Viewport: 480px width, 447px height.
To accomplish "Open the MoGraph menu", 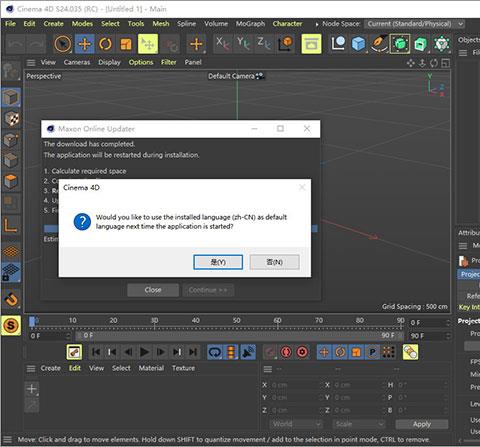I will [250, 24].
